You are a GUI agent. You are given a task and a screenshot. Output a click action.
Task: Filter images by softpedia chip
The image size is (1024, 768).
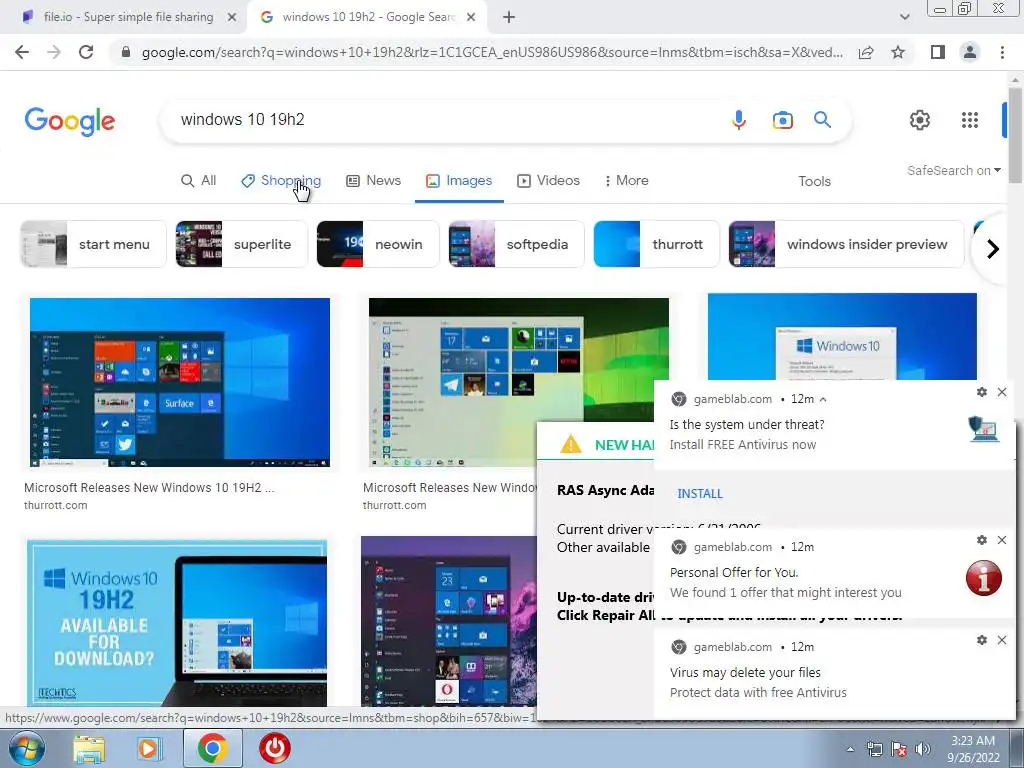(516, 244)
